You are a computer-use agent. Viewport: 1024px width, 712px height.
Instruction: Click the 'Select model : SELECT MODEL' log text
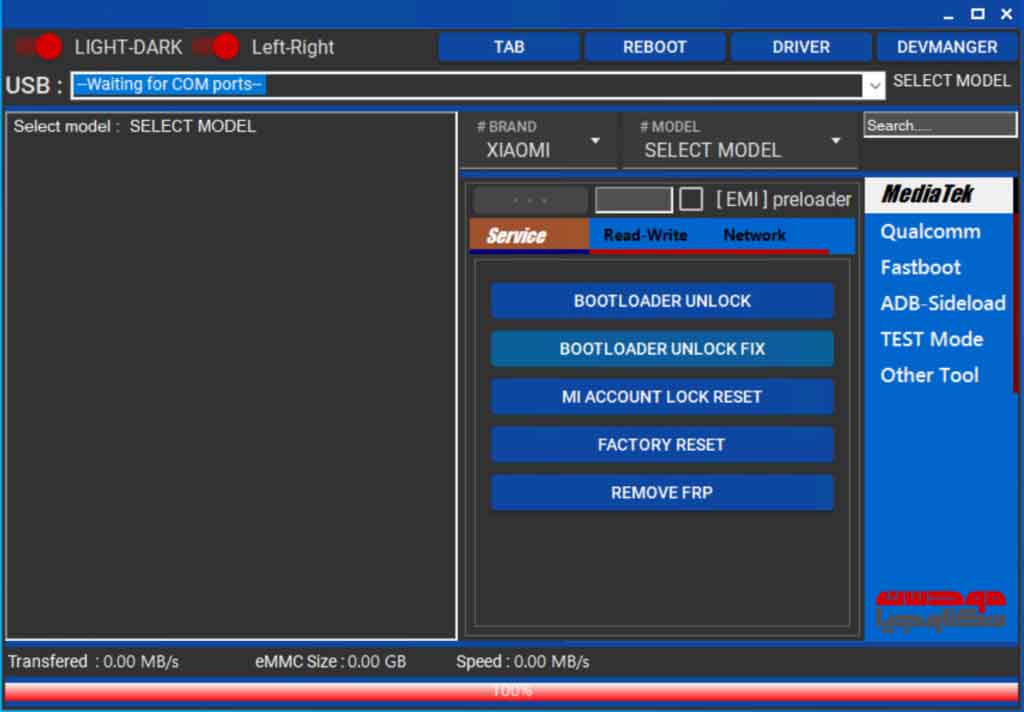(x=135, y=126)
